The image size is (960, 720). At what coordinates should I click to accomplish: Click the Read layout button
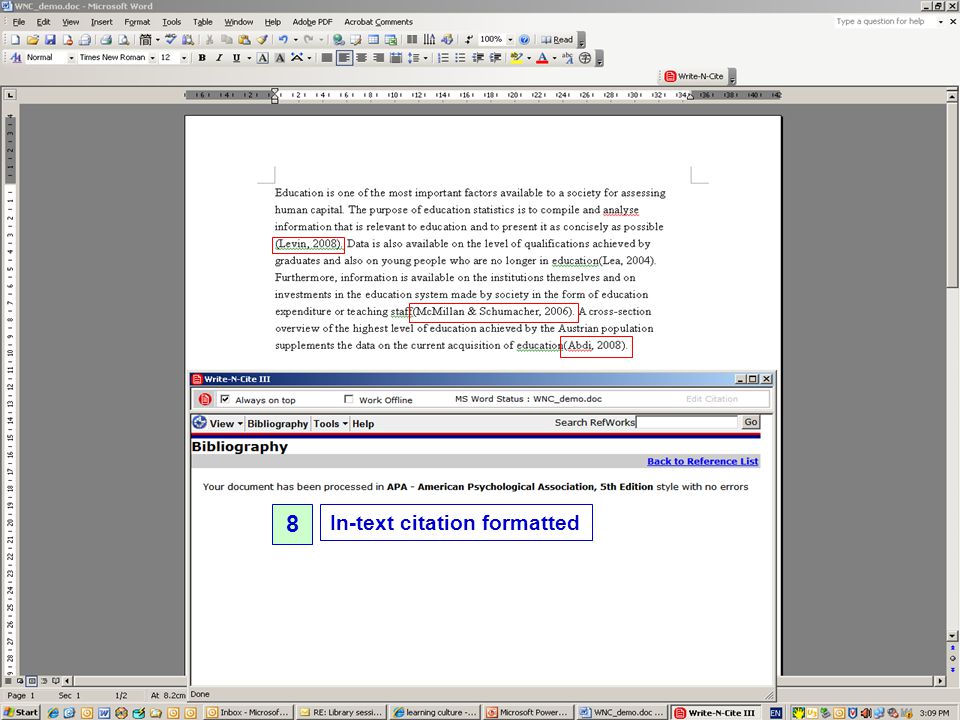(x=557, y=40)
